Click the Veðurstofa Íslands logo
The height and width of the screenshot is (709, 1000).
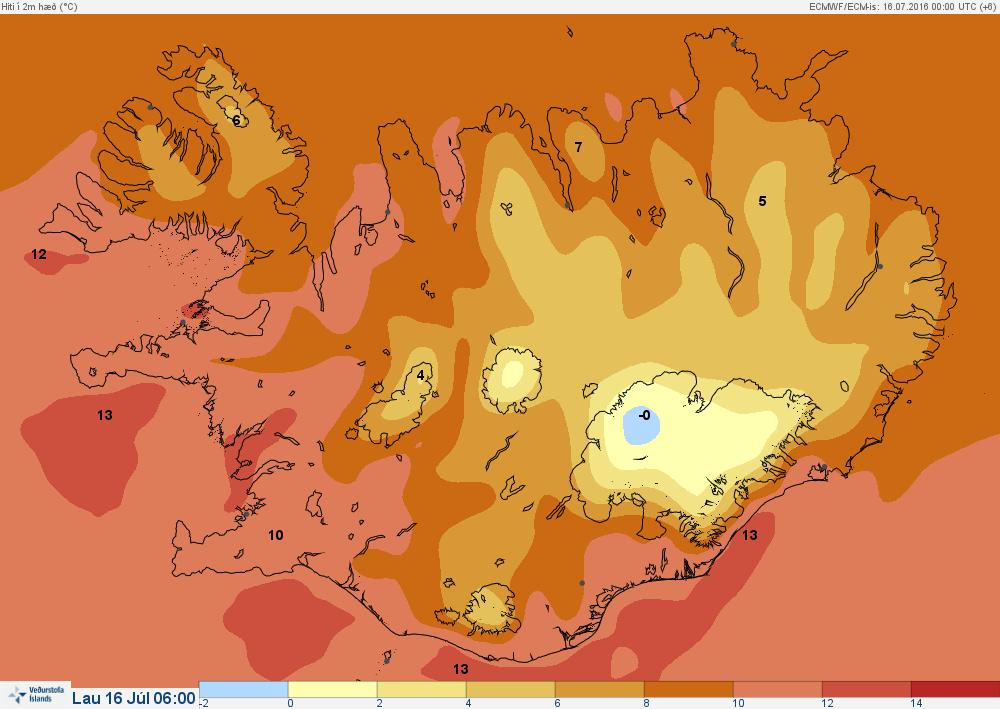point(36,695)
